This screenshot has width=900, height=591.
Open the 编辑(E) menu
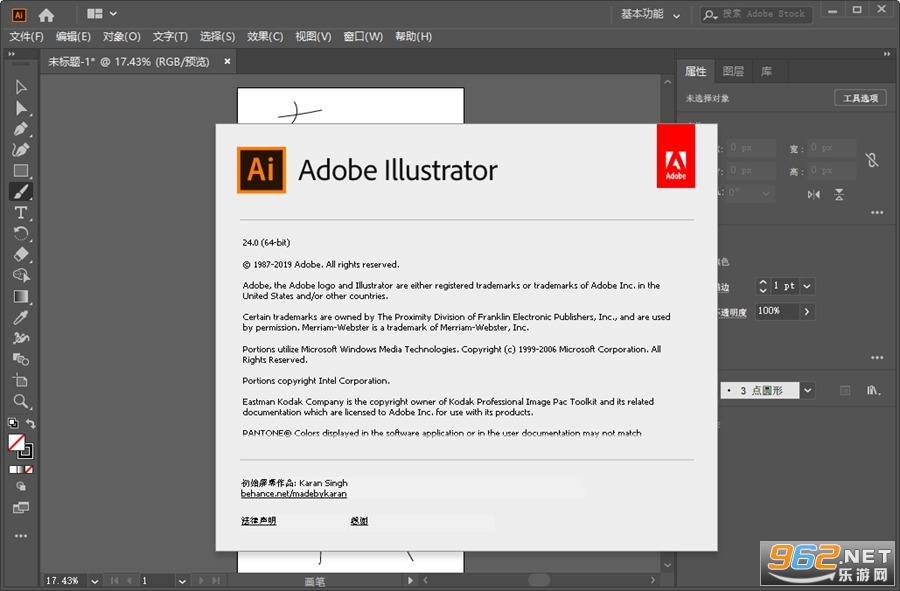point(73,37)
